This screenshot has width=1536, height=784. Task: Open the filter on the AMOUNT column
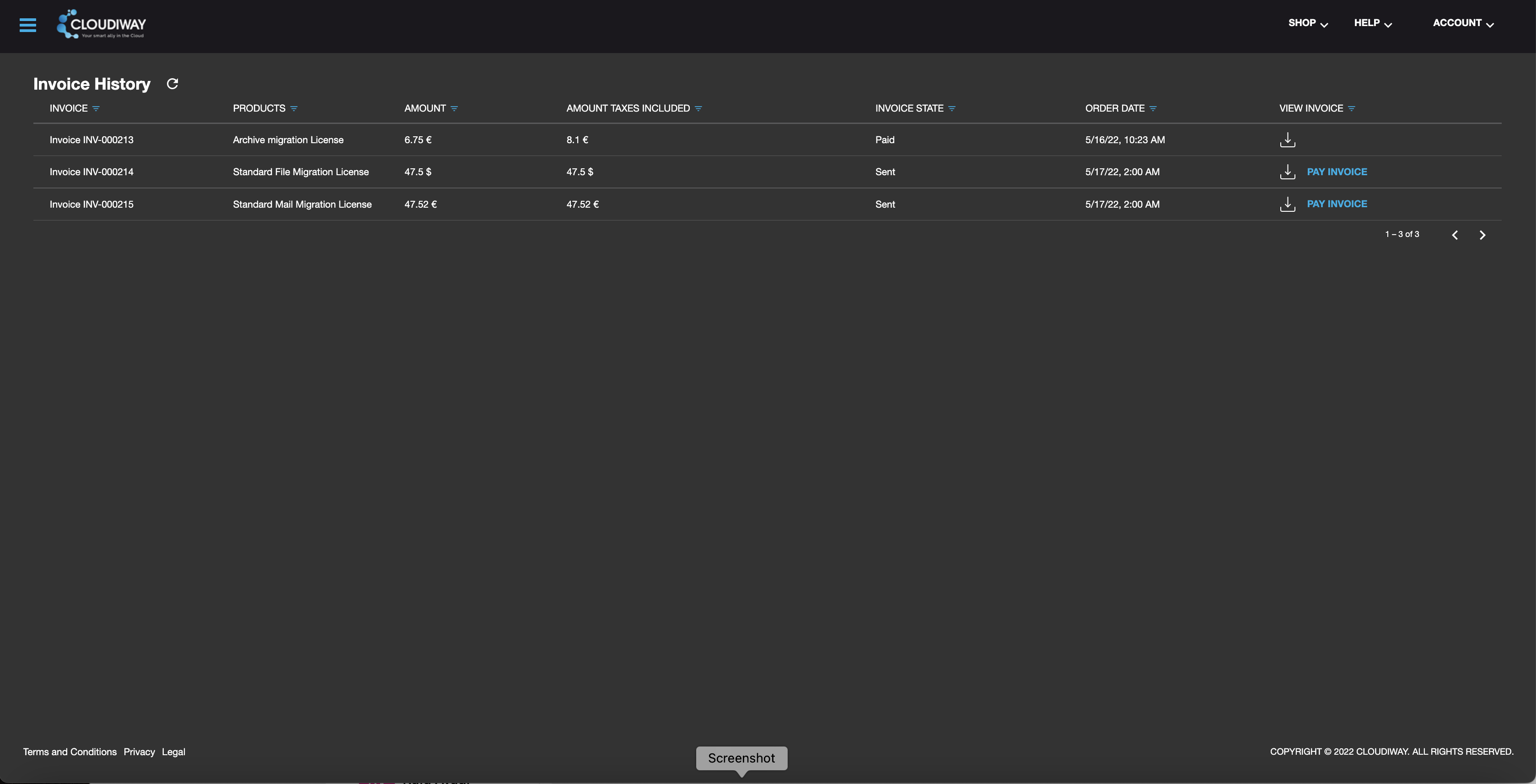(454, 108)
